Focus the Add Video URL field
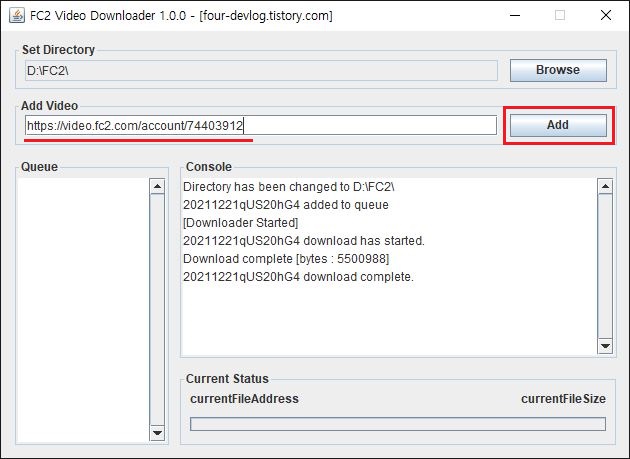630x459 pixels. point(261,125)
